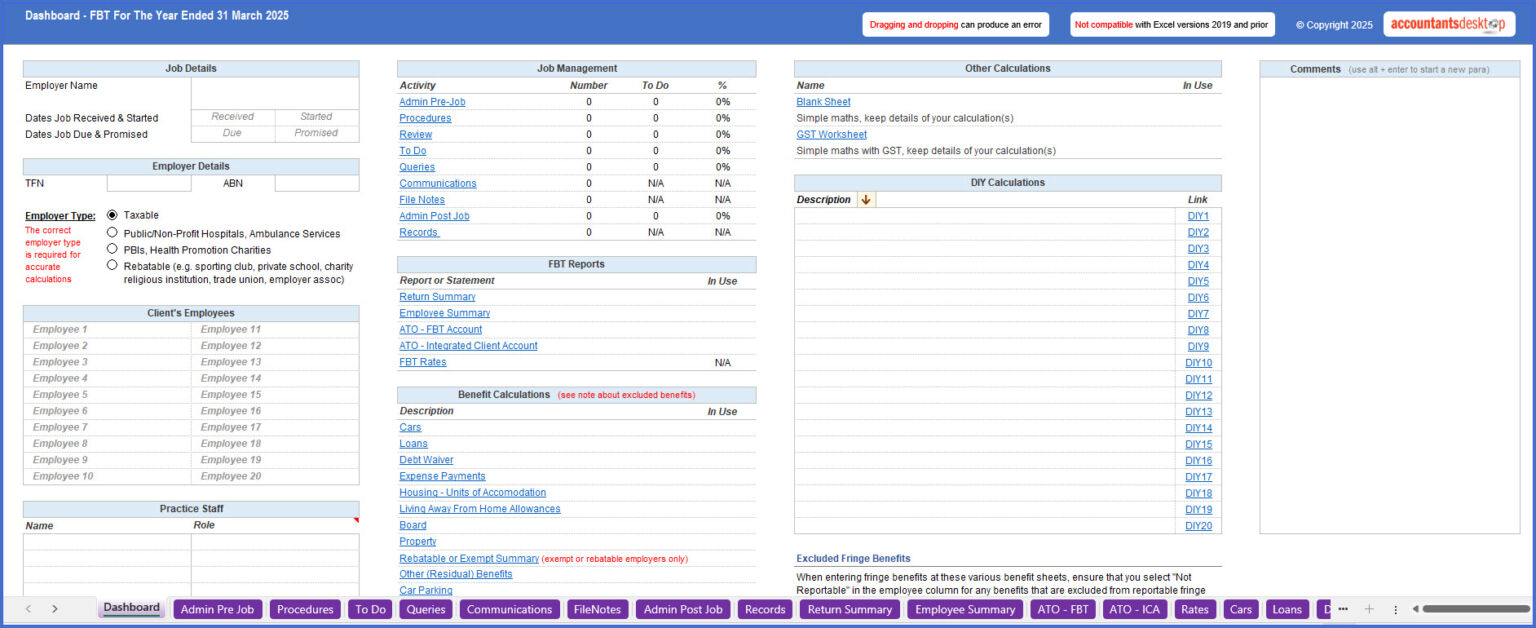1536x628 pixels.
Task: Click the horizontal scrollbar at bottom right
Action: 1475,609
